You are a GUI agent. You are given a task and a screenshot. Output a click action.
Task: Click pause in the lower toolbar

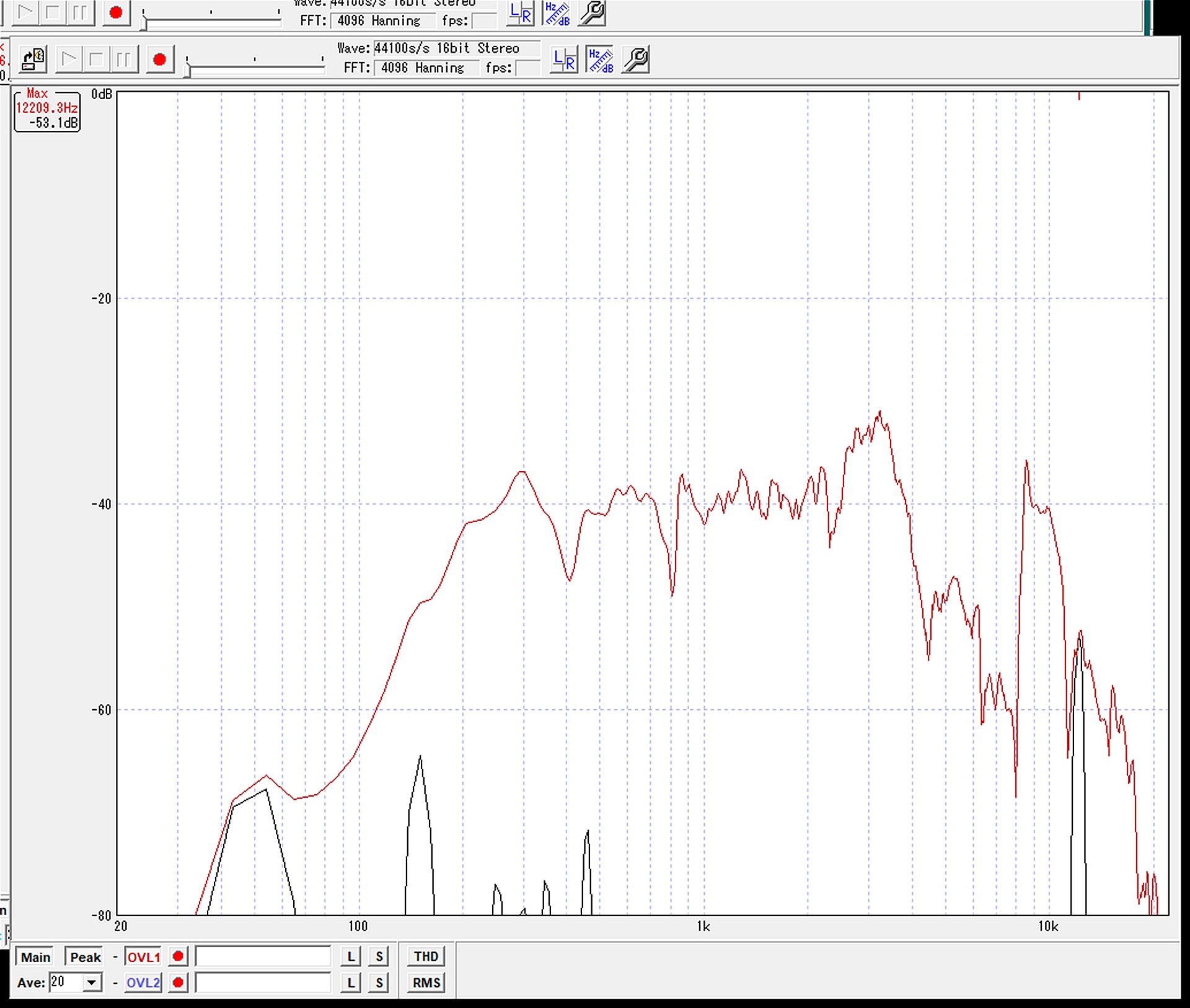coord(123,60)
